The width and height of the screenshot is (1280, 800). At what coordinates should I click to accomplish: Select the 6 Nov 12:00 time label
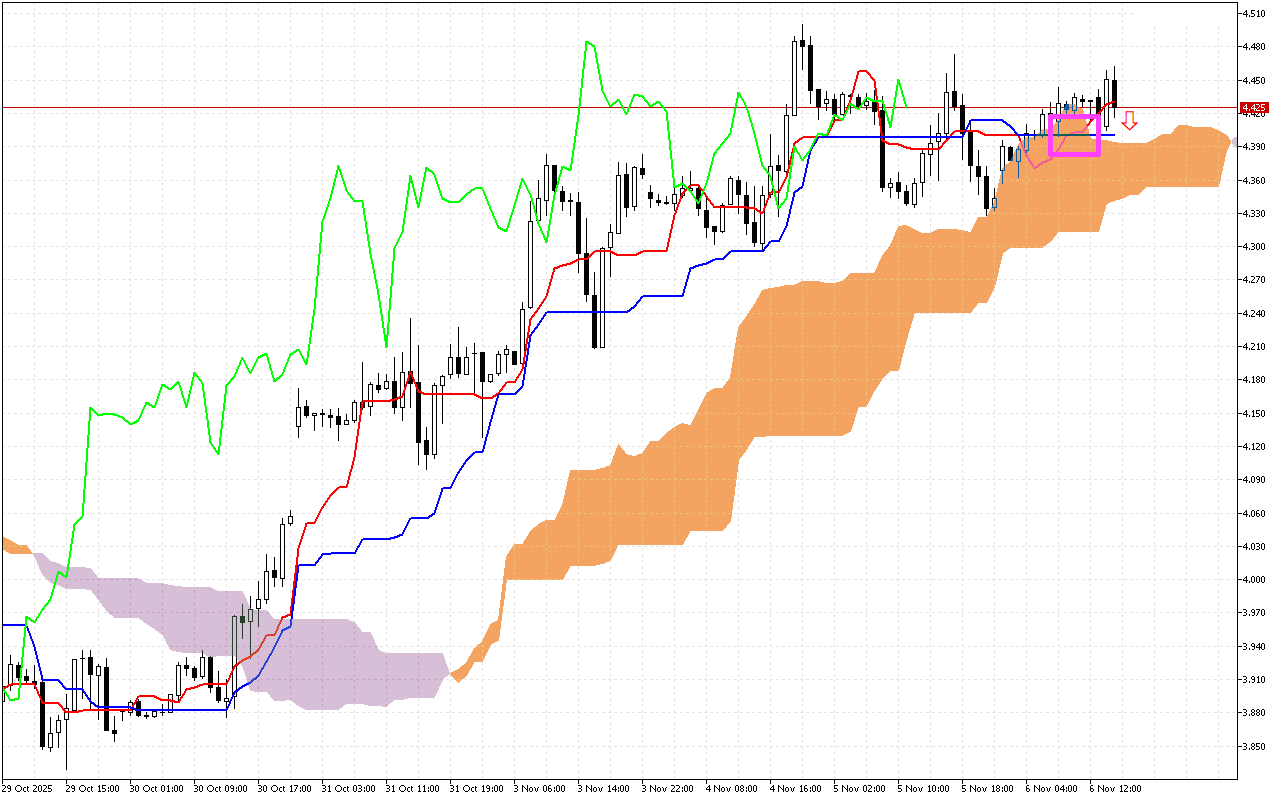(1116, 789)
